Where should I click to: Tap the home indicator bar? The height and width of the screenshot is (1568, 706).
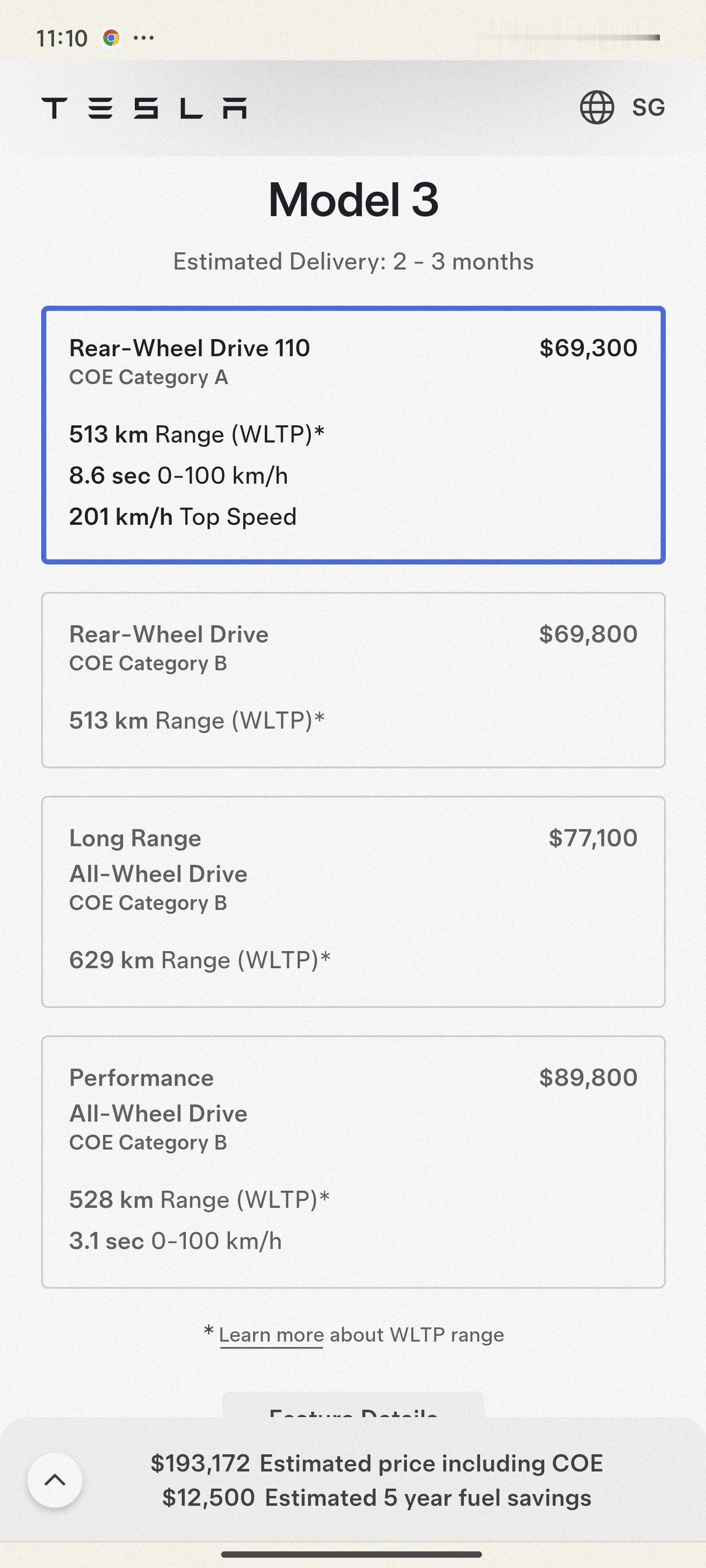(352, 1554)
